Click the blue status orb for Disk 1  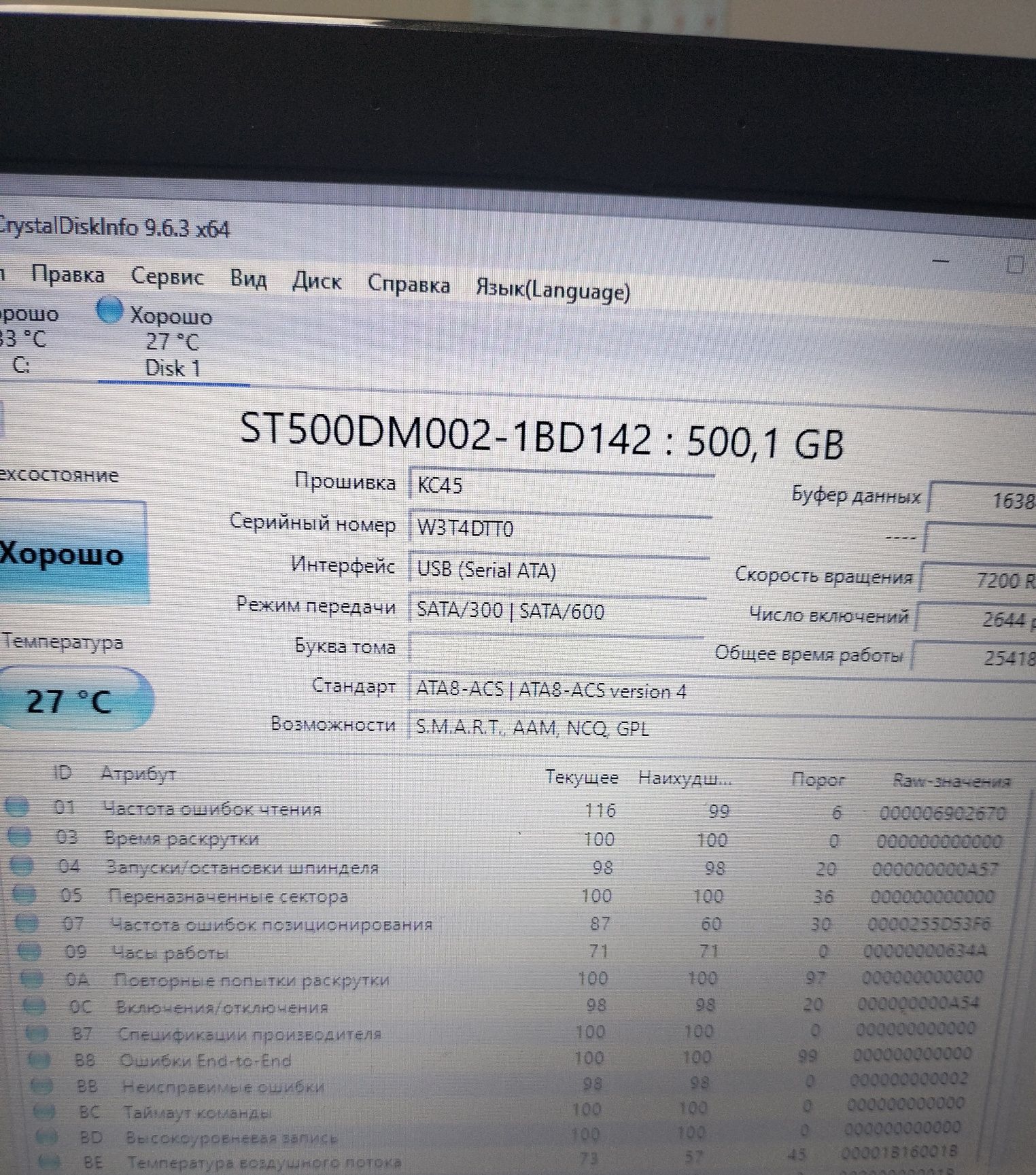click(x=109, y=310)
